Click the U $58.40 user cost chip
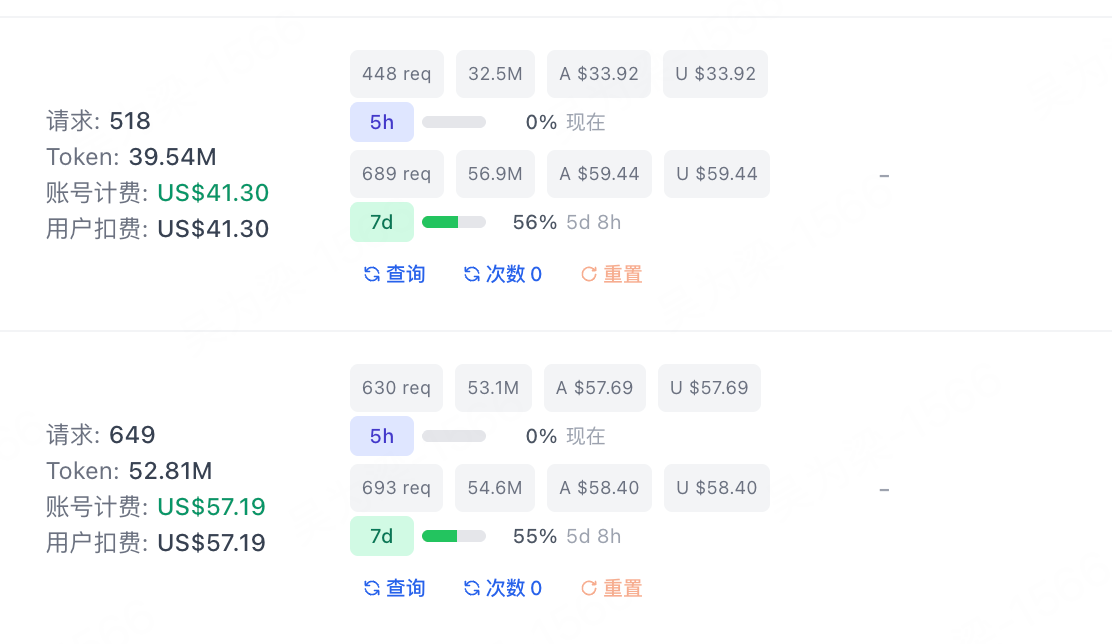Viewport: 1112px width, 644px height. point(716,488)
